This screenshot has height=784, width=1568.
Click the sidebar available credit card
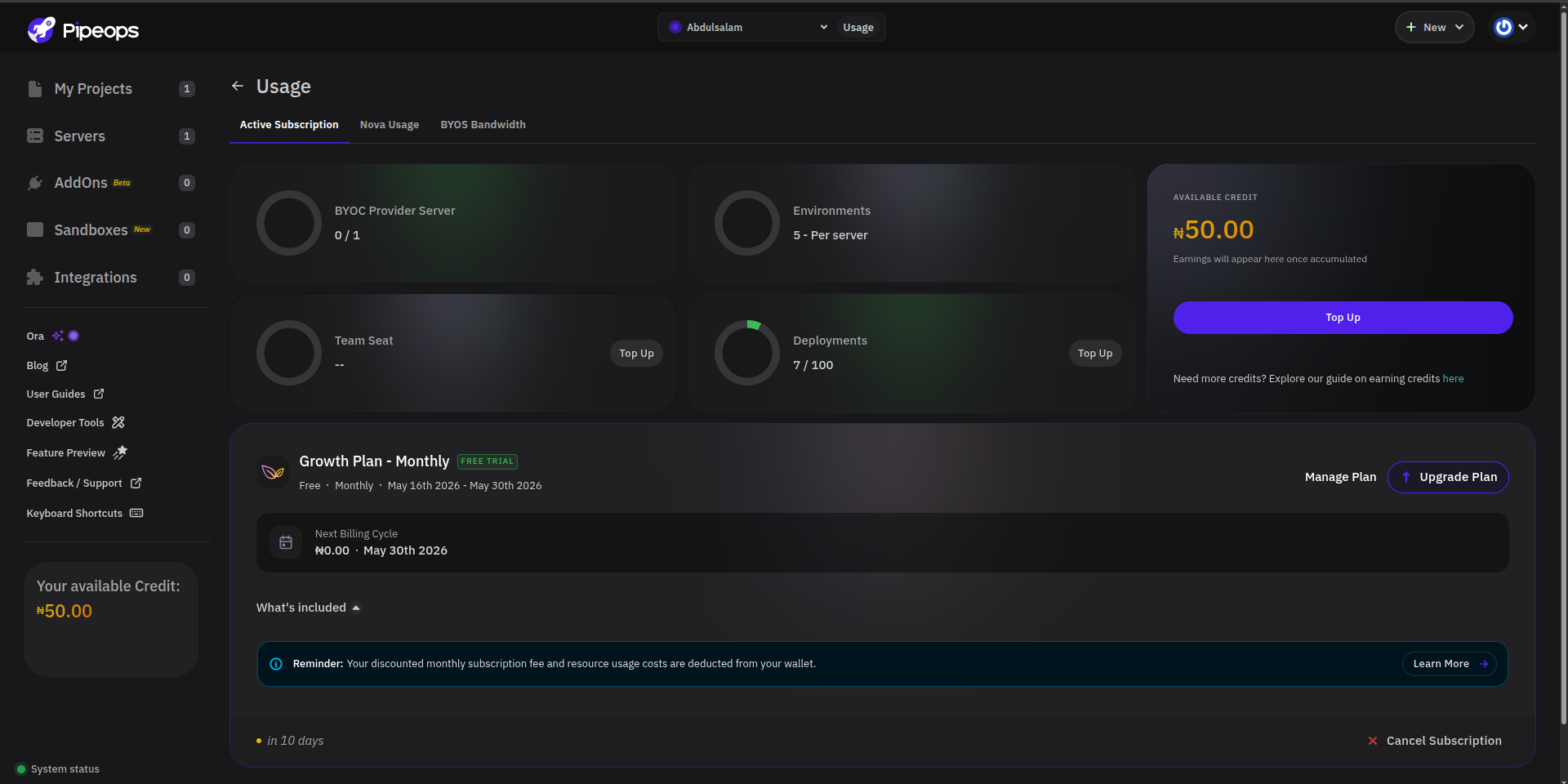(x=111, y=619)
